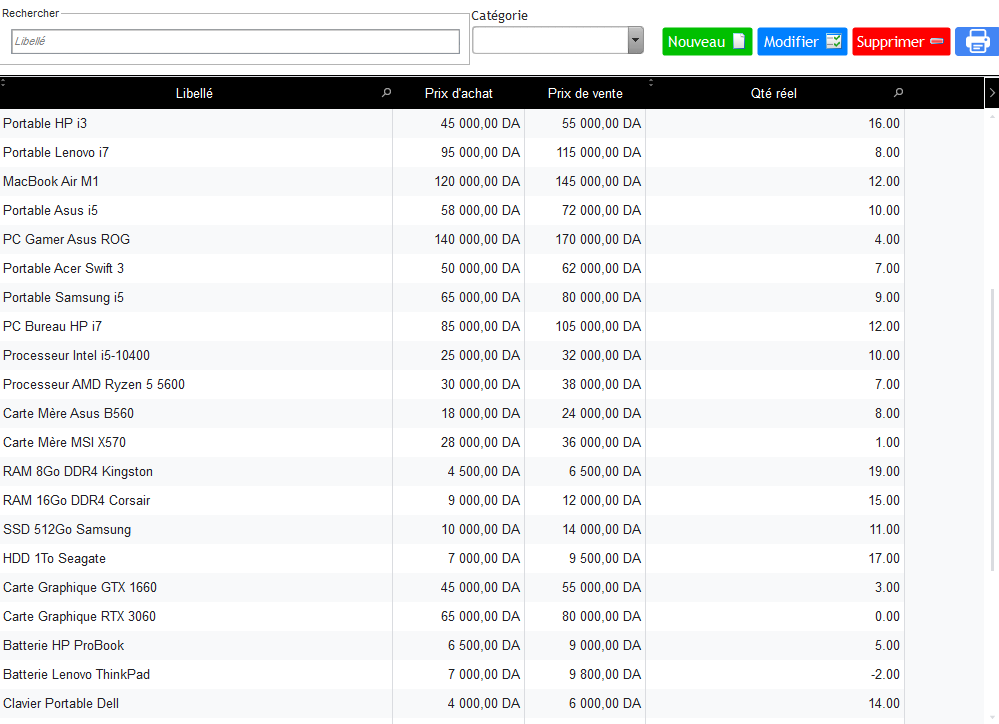The width and height of the screenshot is (999, 724).
Task: Click the search magnifier in Libellé column
Action: point(386,93)
